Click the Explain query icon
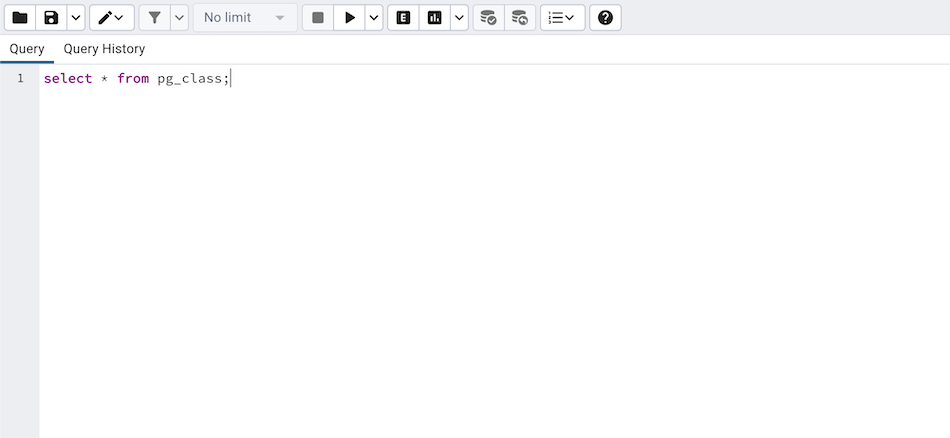 click(x=403, y=18)
